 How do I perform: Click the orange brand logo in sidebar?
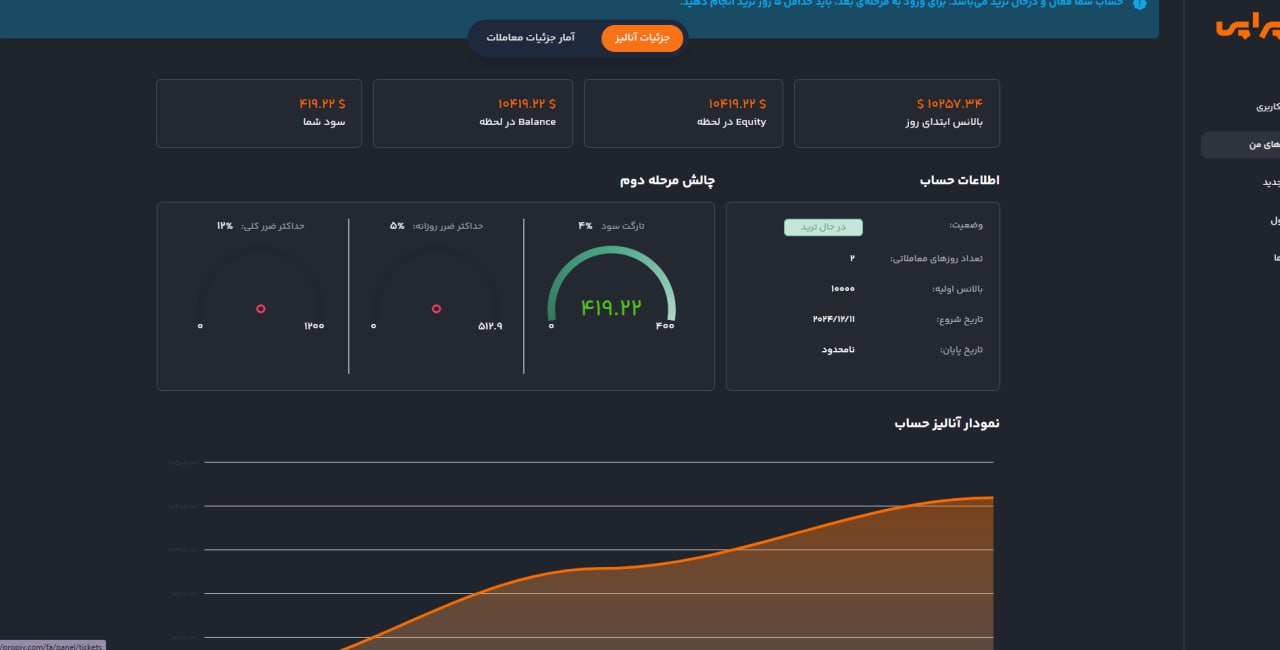[1247, 27]
